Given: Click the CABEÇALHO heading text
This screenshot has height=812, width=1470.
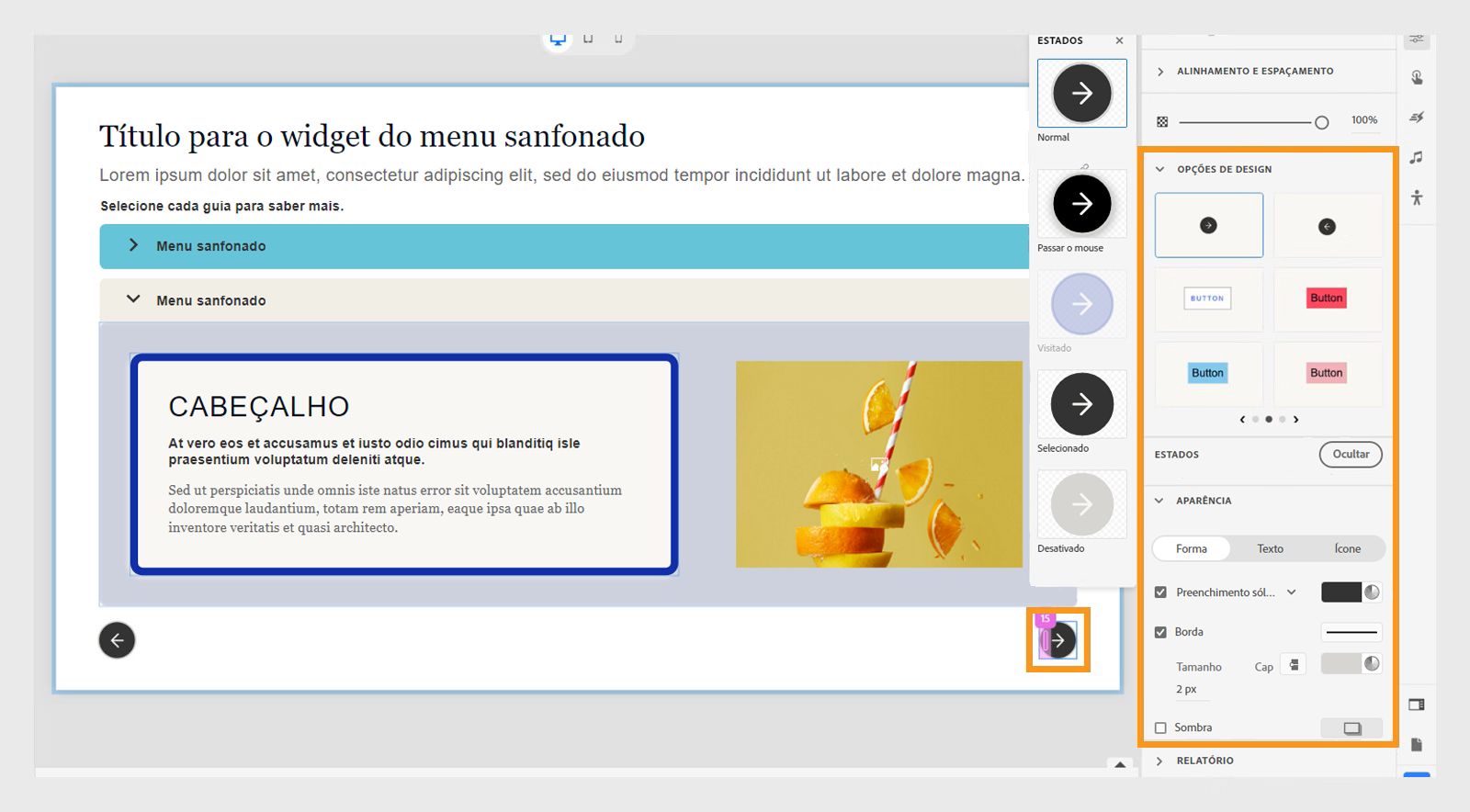Looking at the screenshot, I should coord(259,406).
